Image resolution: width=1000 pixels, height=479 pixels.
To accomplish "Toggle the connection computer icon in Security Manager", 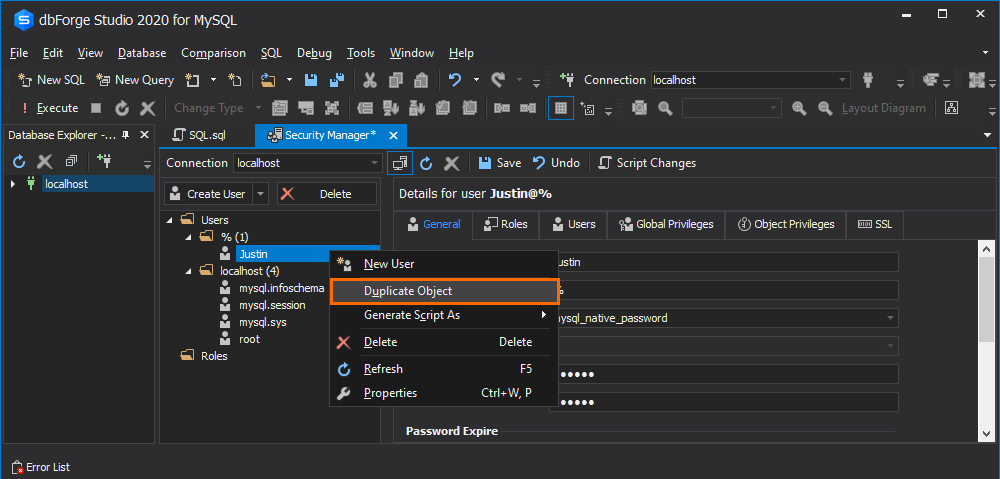I will click(x=400, y=163).
